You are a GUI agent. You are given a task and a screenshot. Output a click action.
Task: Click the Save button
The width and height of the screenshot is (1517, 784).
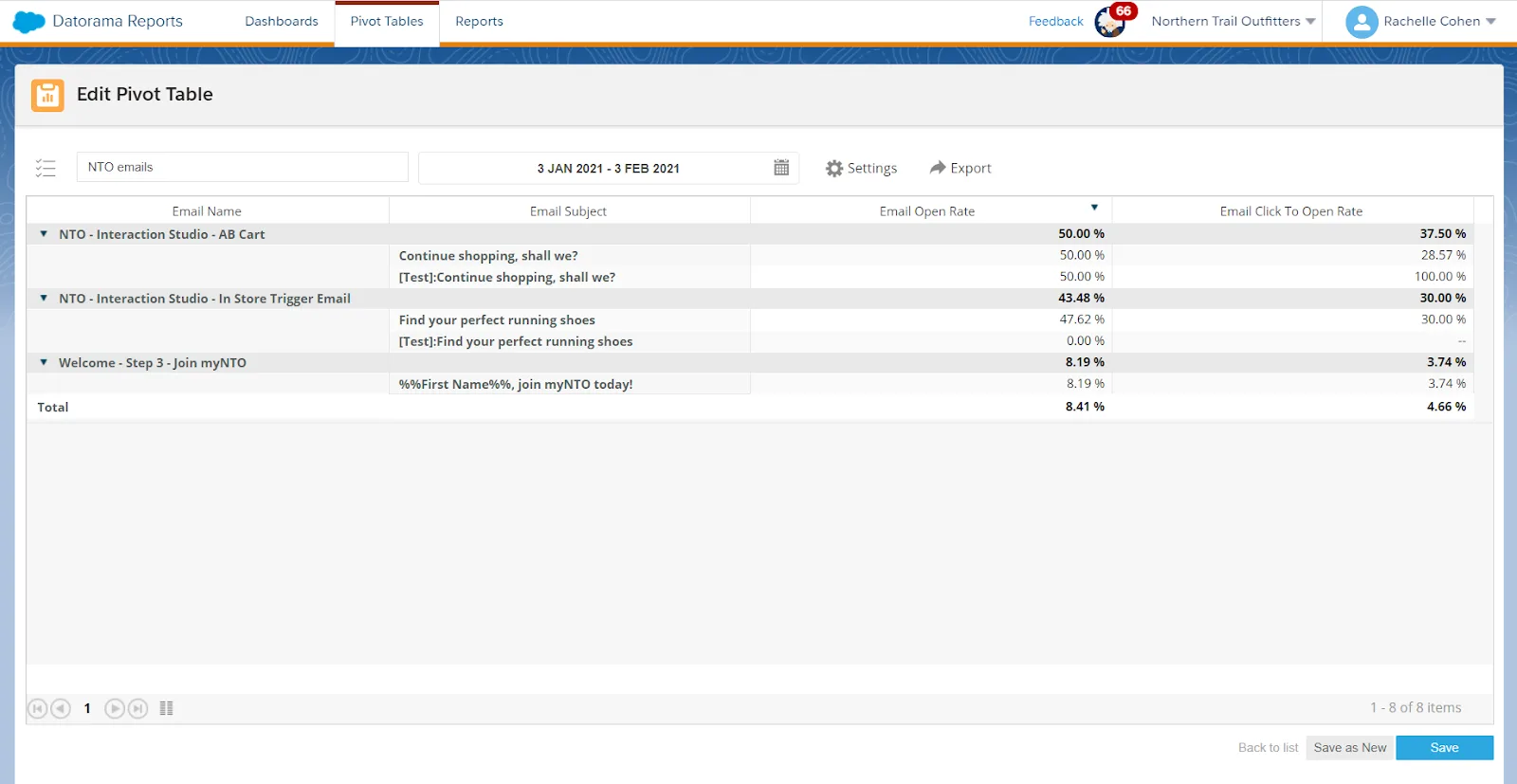click(x=1444, y=748)
